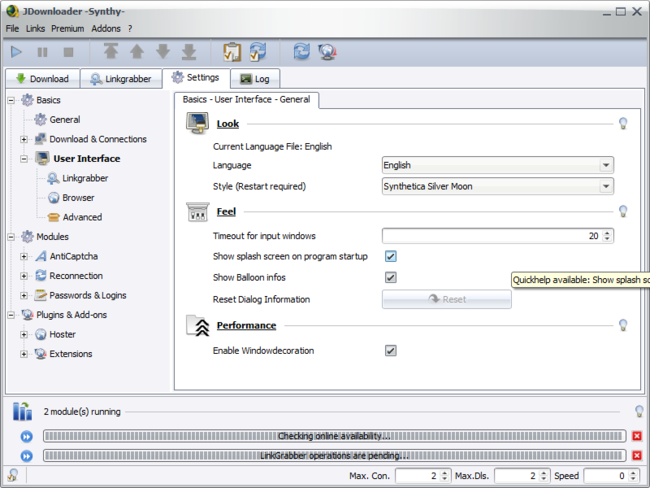The image size is (650, 488).
Task: Expand the Hoster tree node
Action: [24, 335]
